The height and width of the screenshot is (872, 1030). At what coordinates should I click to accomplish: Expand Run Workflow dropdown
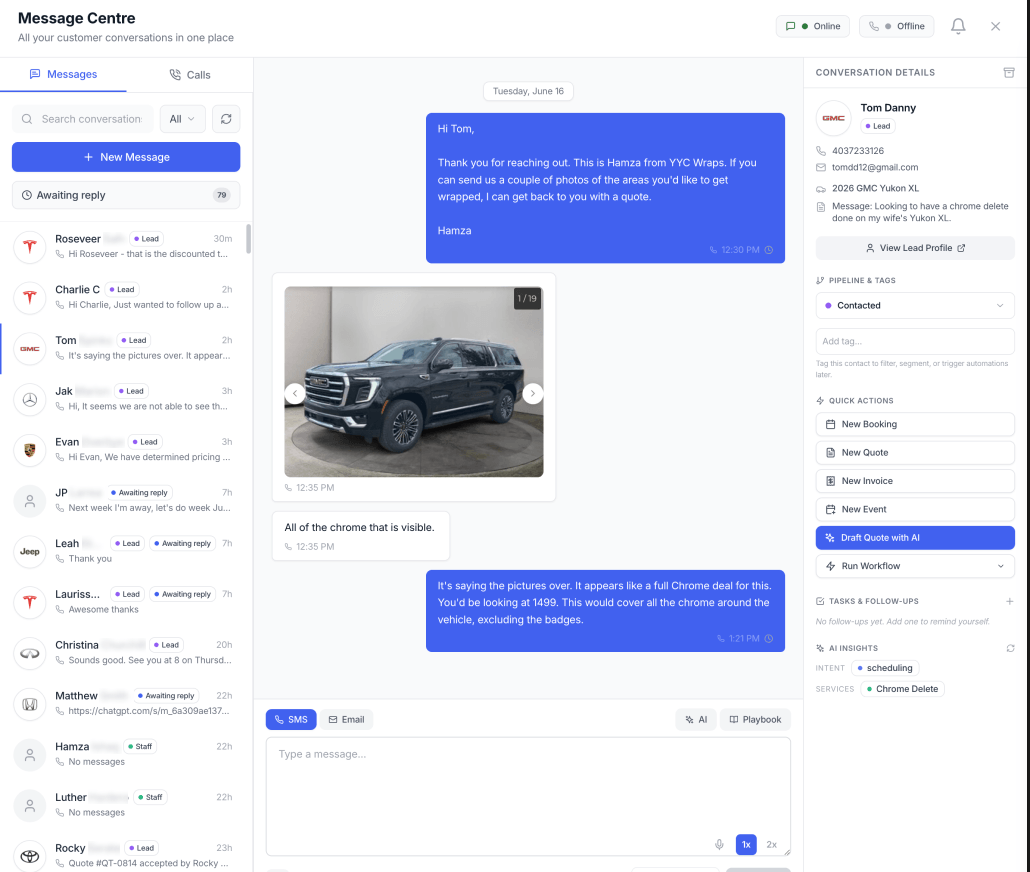[915, 566]
